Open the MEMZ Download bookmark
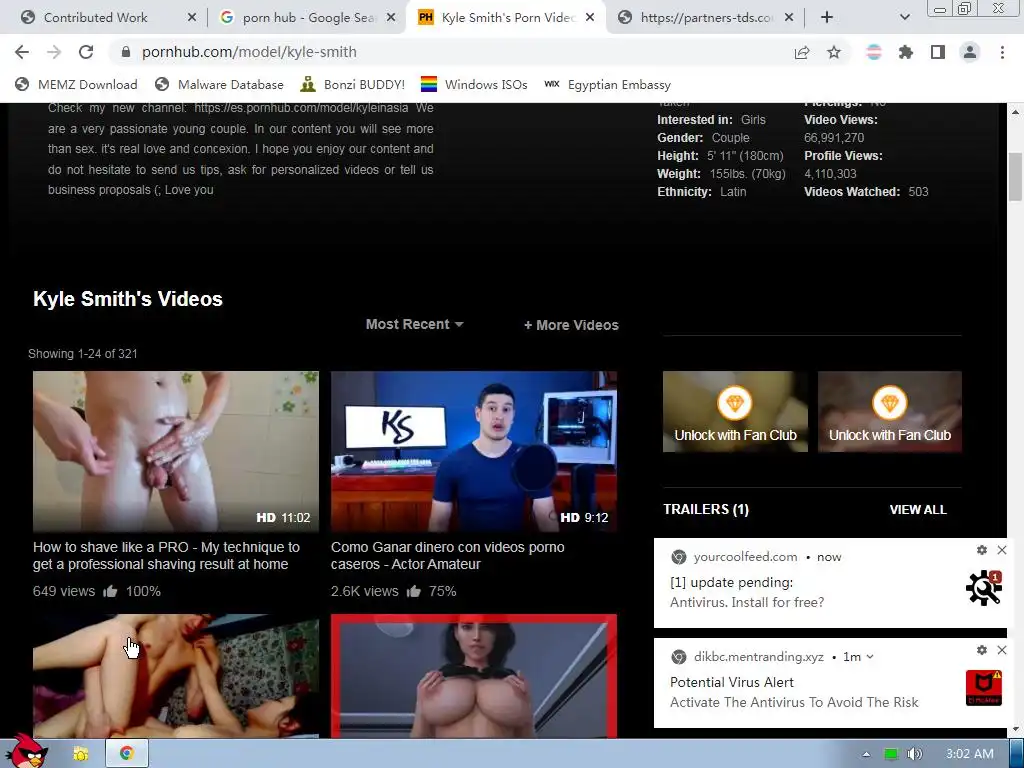The height and width of the screenshot is (768, 1024). tap(76, 85)
